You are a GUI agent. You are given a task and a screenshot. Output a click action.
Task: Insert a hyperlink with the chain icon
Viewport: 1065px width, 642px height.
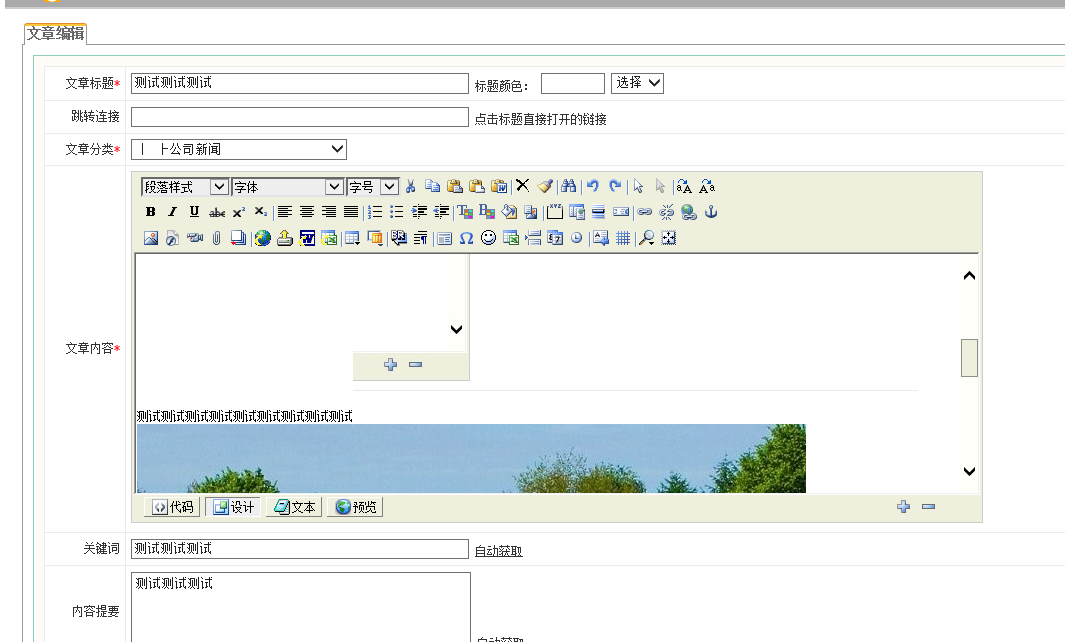(x=645, y=212)
